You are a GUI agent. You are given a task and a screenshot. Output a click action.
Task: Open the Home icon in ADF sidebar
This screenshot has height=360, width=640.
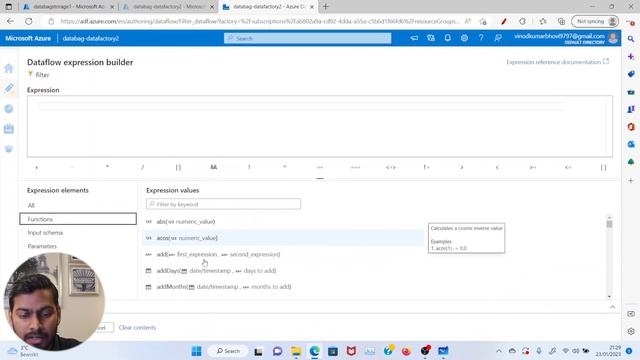click(x=9, y=68)
